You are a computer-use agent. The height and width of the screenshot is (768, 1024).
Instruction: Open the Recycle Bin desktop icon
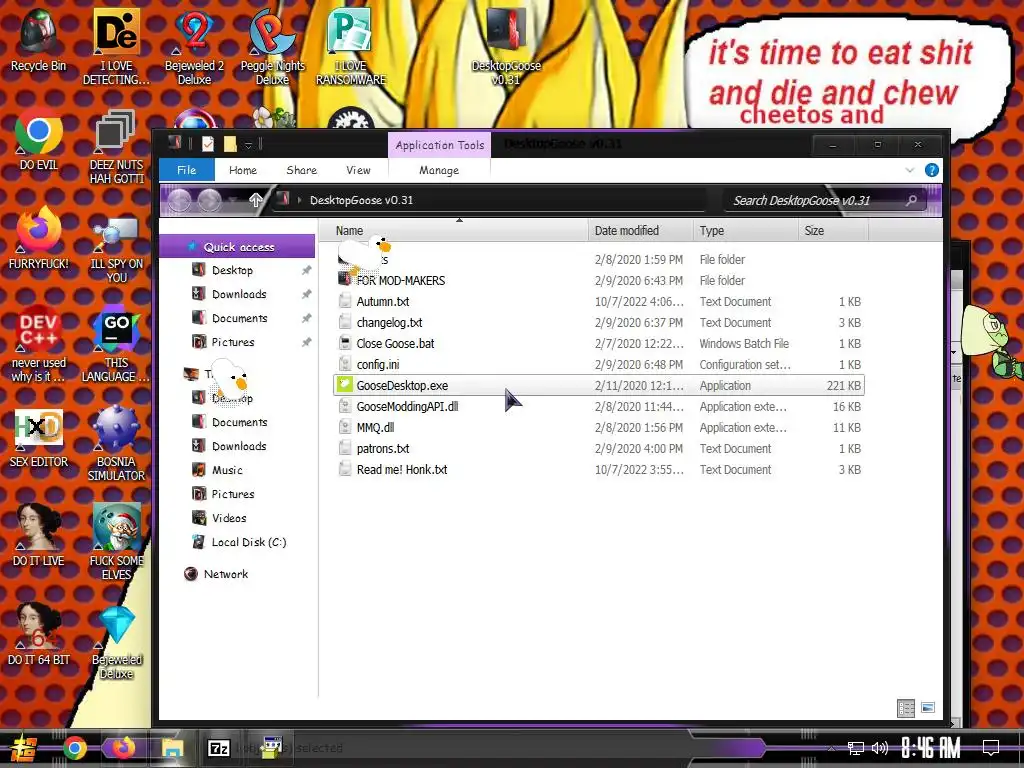point(38,40)
